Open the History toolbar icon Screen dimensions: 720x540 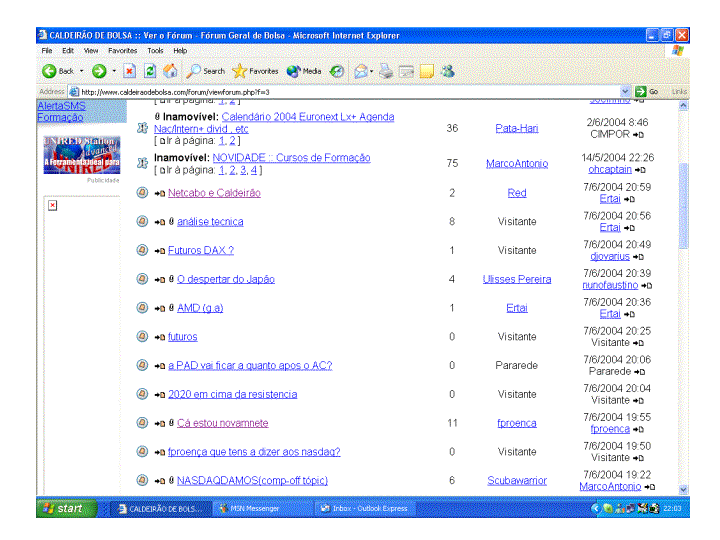click(x=338, y=71)
